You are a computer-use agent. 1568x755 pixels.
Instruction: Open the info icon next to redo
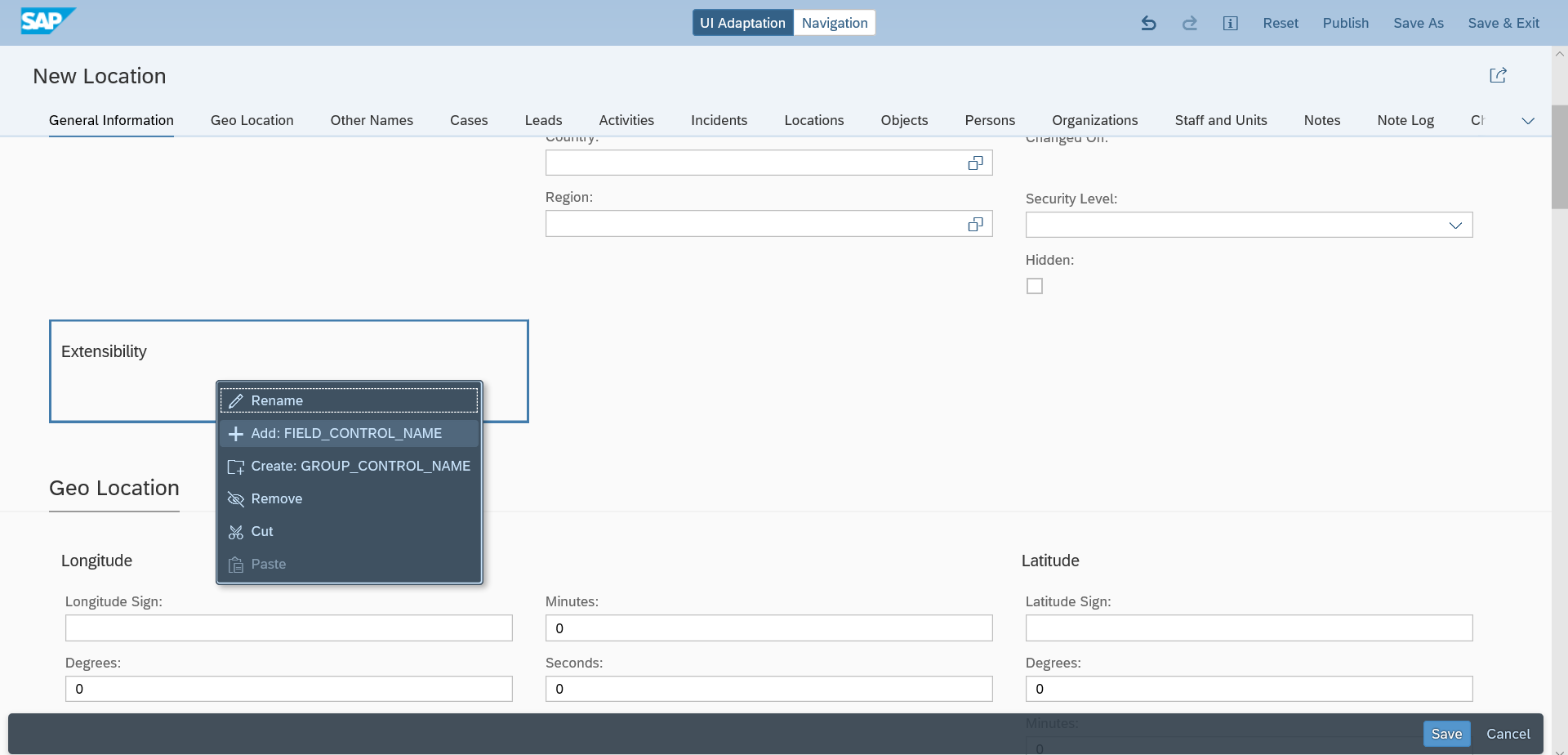tap(1230, 23)
